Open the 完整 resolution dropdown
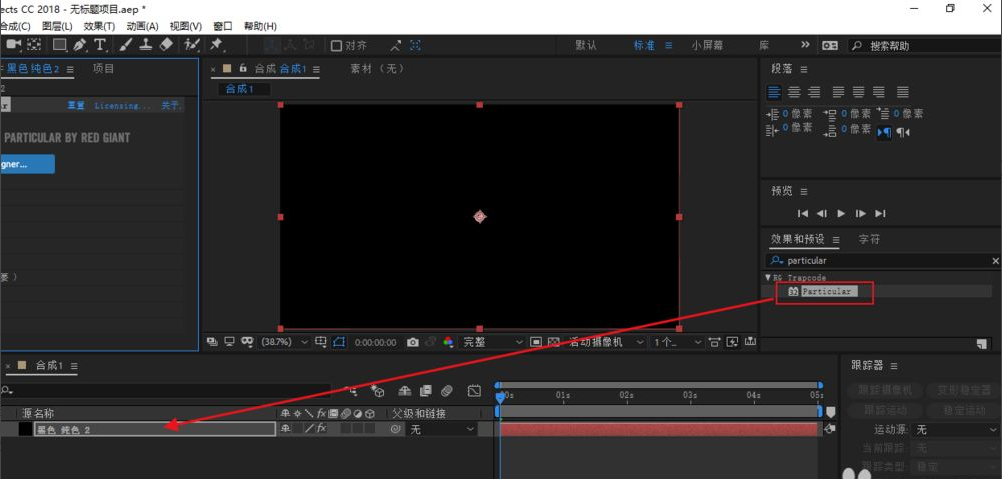1002x479 pixels. pyautogui.click(x=491, y=342)
